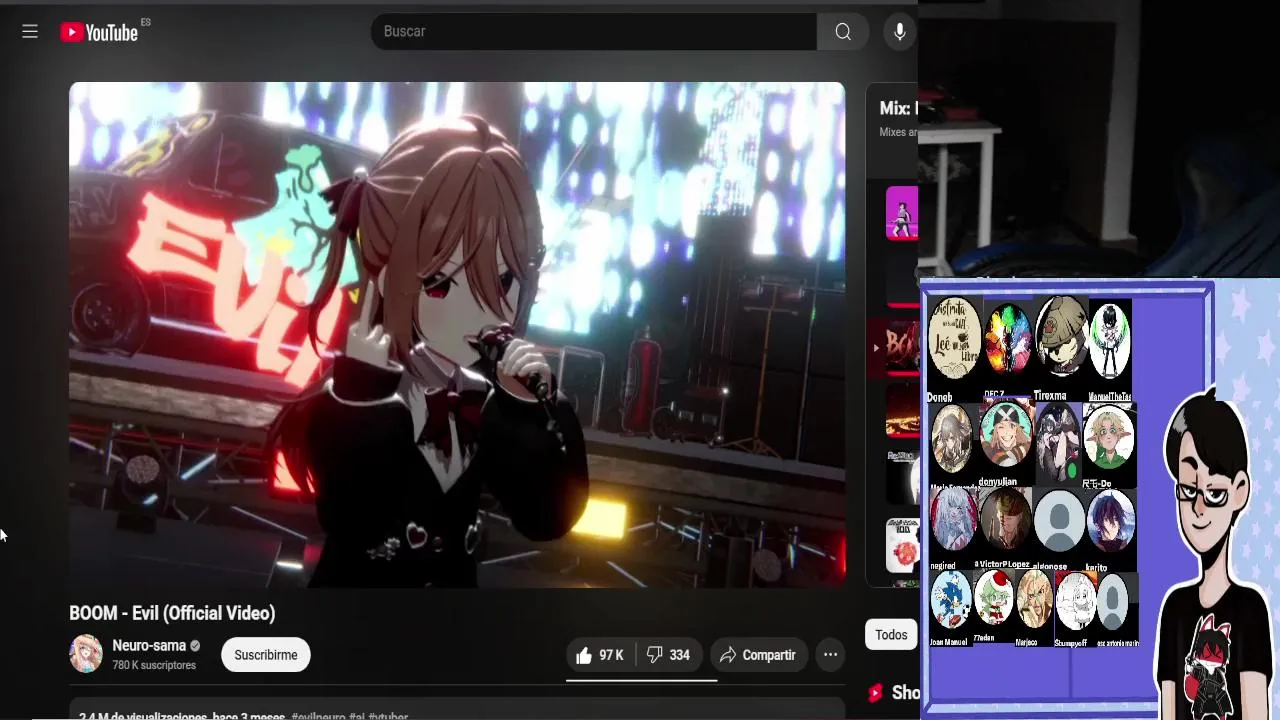Click the Sonic Joan Manuel avatar
1280x720 pixels.
[x=951, y=600]
